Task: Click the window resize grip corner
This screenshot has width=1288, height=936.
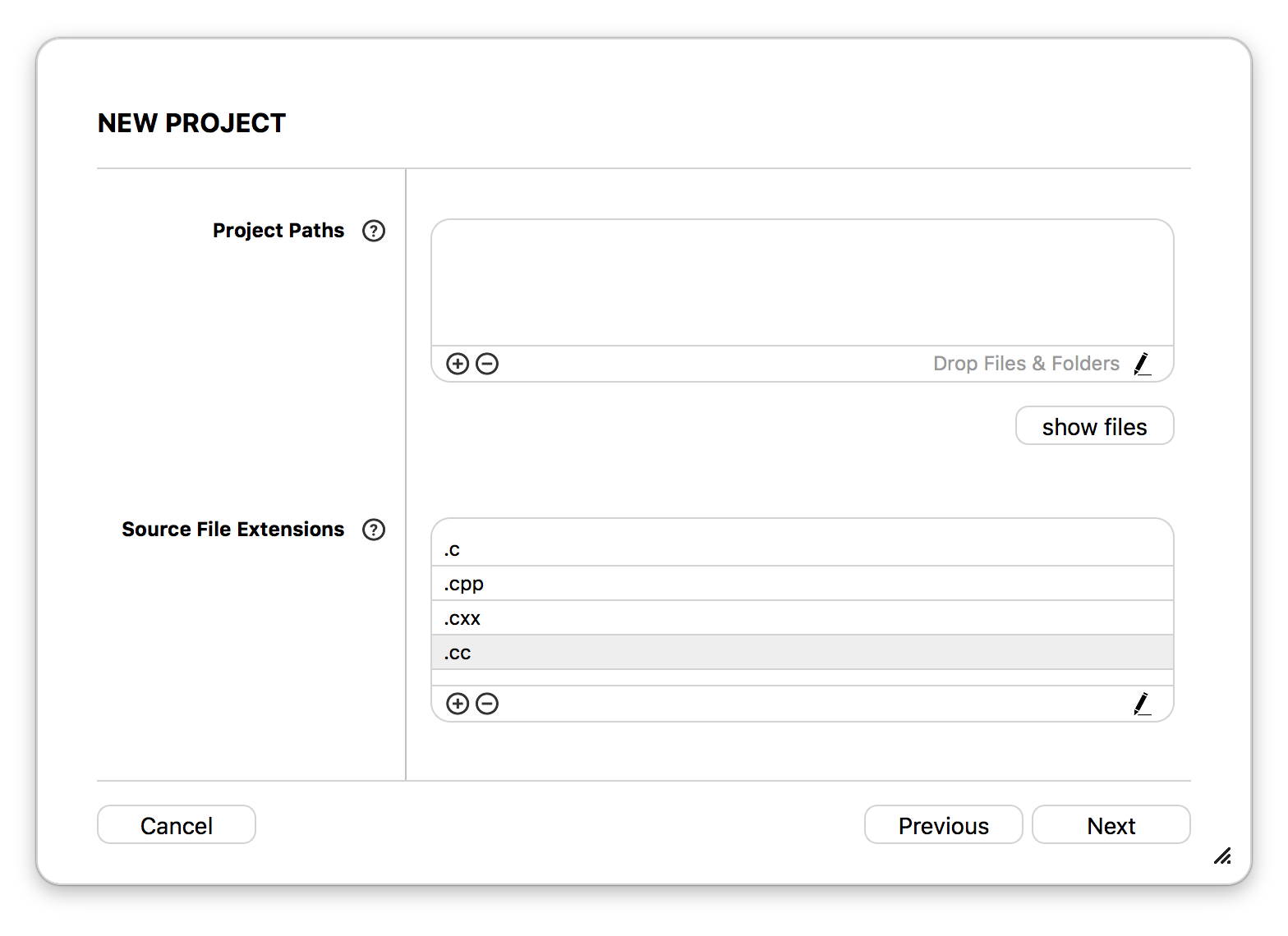Action: click(1222, 856)
